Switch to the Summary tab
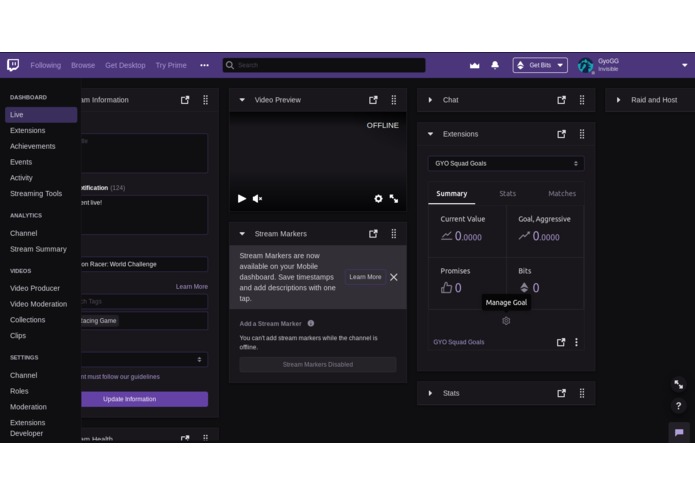Viewport: 695px width, 494px height. pos(451,194)
